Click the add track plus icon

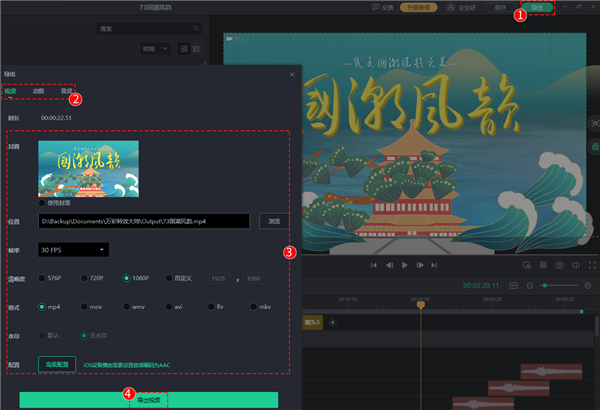(333, 322)
